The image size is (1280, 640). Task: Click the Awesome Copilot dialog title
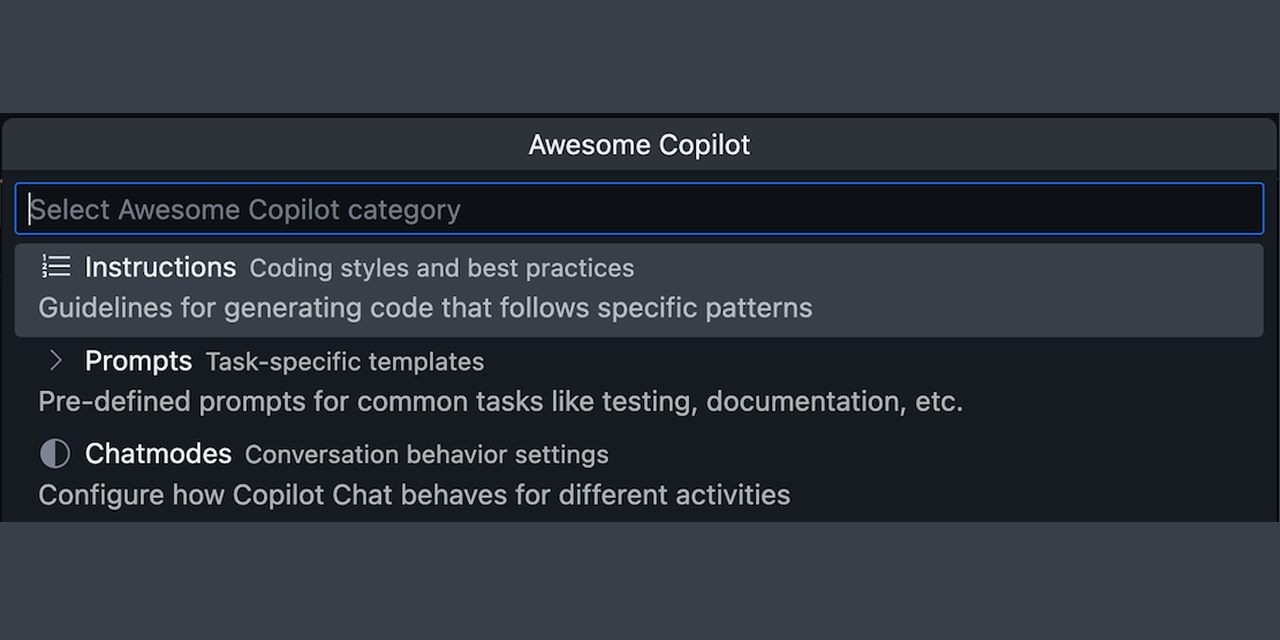(x=639, y=144)
